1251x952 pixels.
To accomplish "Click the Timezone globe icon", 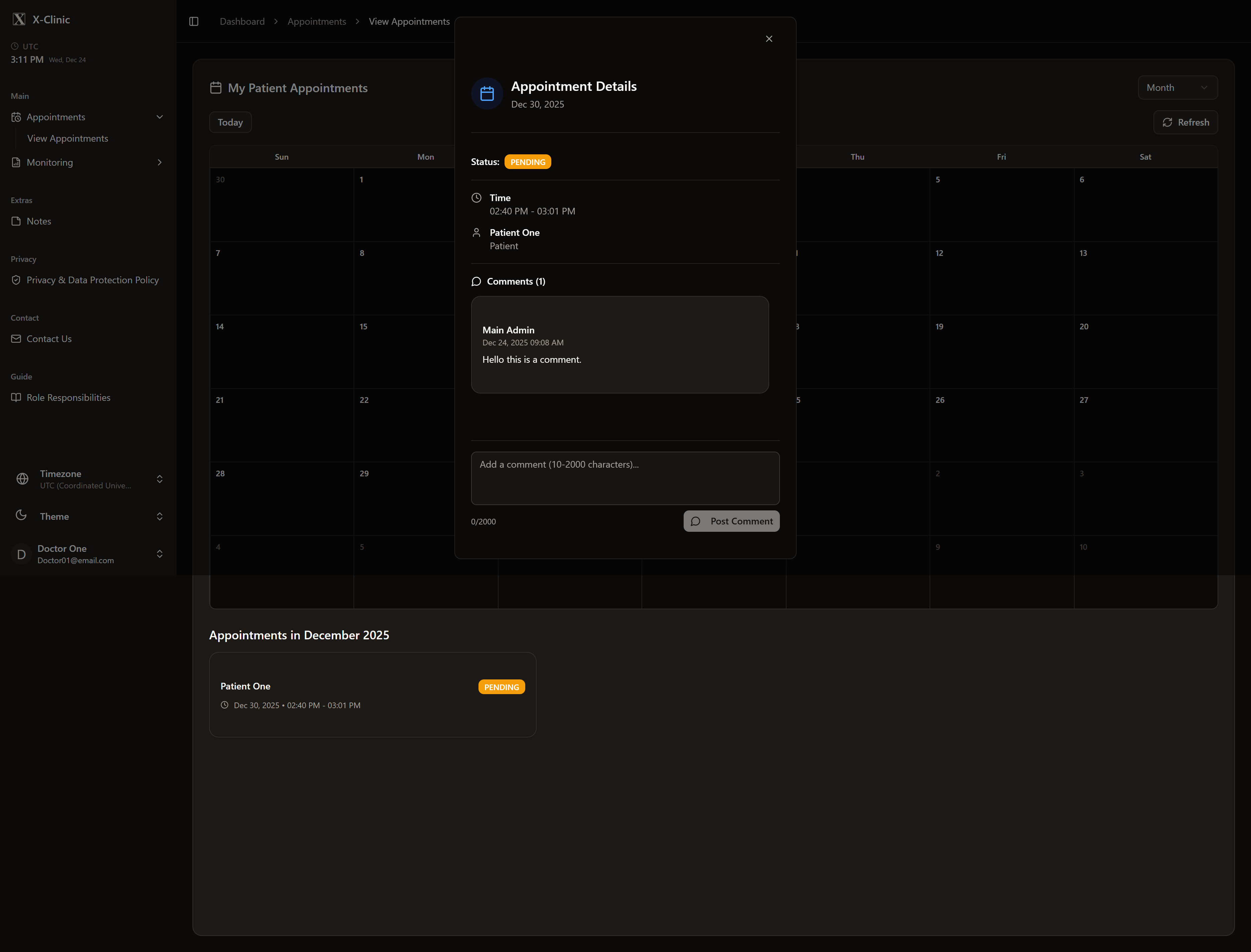I will [x=22, y=479].
